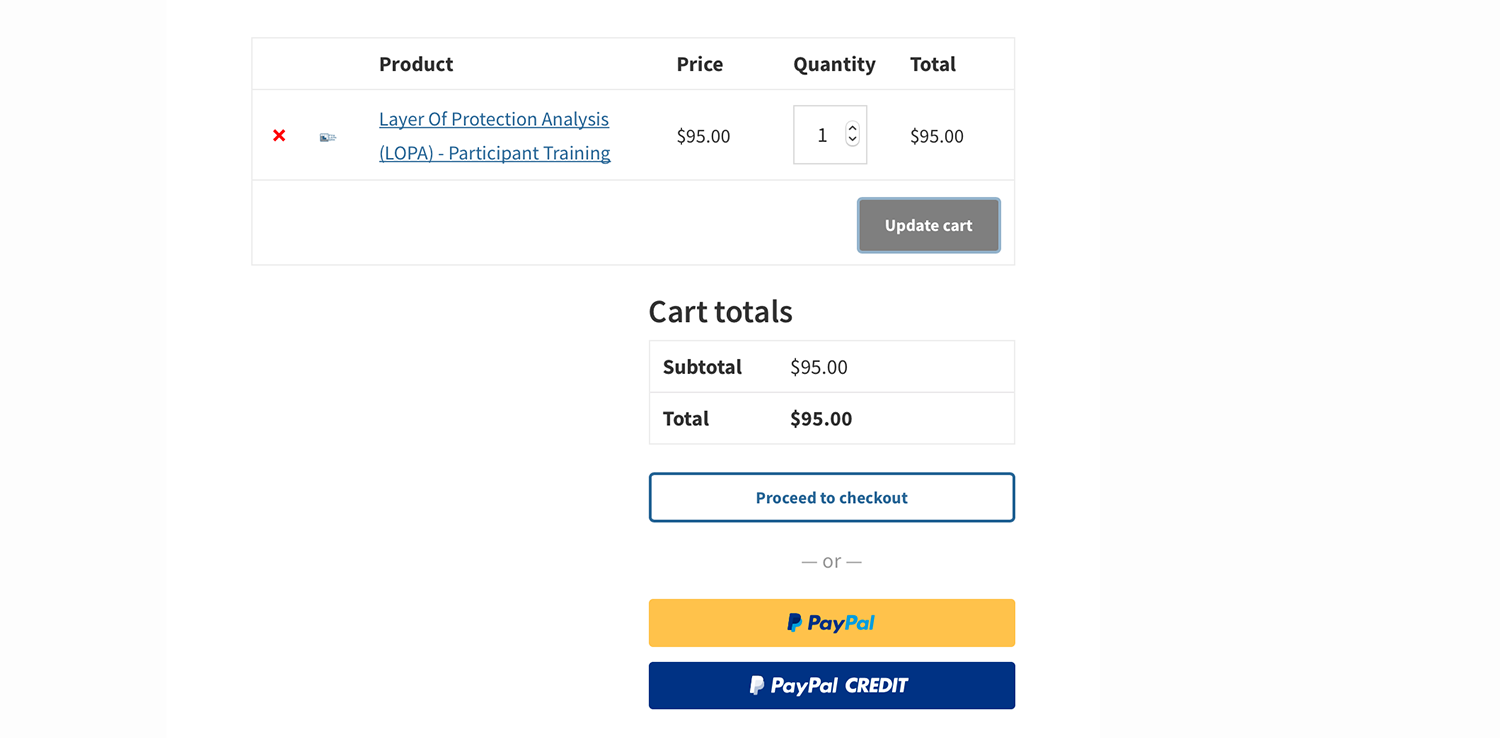This screenshot has height=738, width=1500.
Task: Click the item price $95.00 in the Price column
Action: pos(703,136)
